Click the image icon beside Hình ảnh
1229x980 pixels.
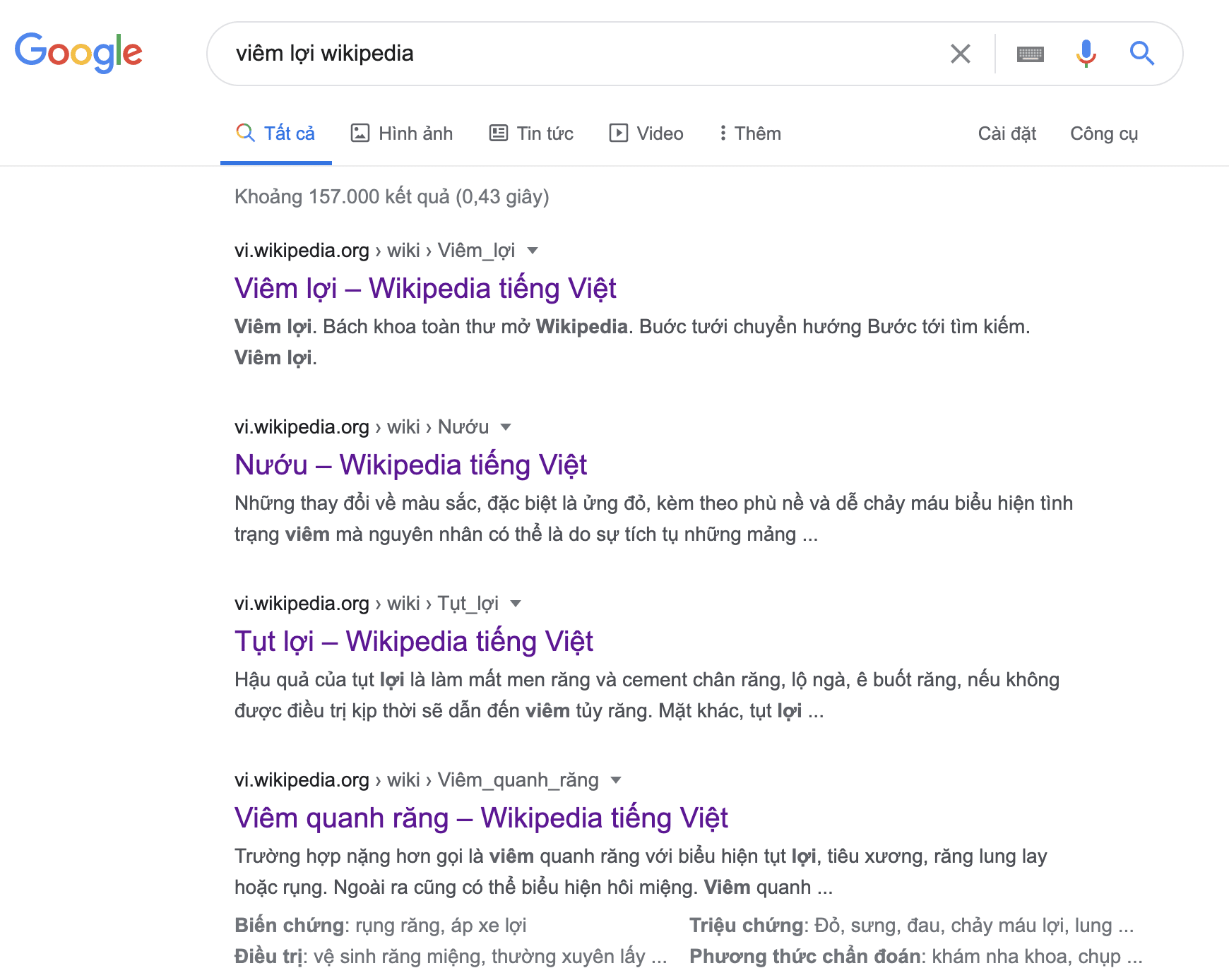[360, 133]
